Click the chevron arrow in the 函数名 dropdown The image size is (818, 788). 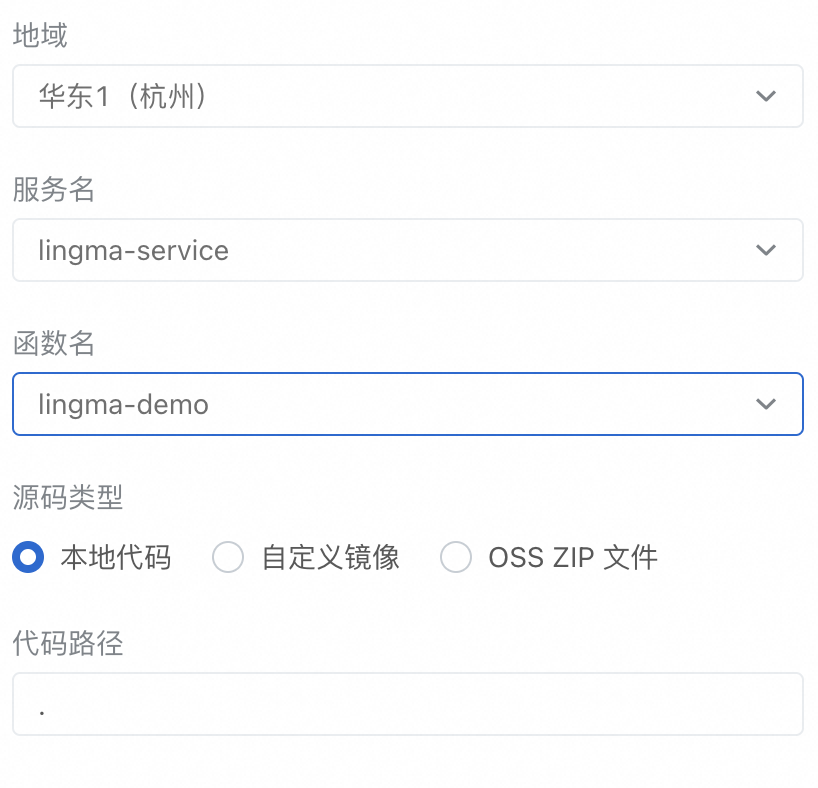pos(766,404)
